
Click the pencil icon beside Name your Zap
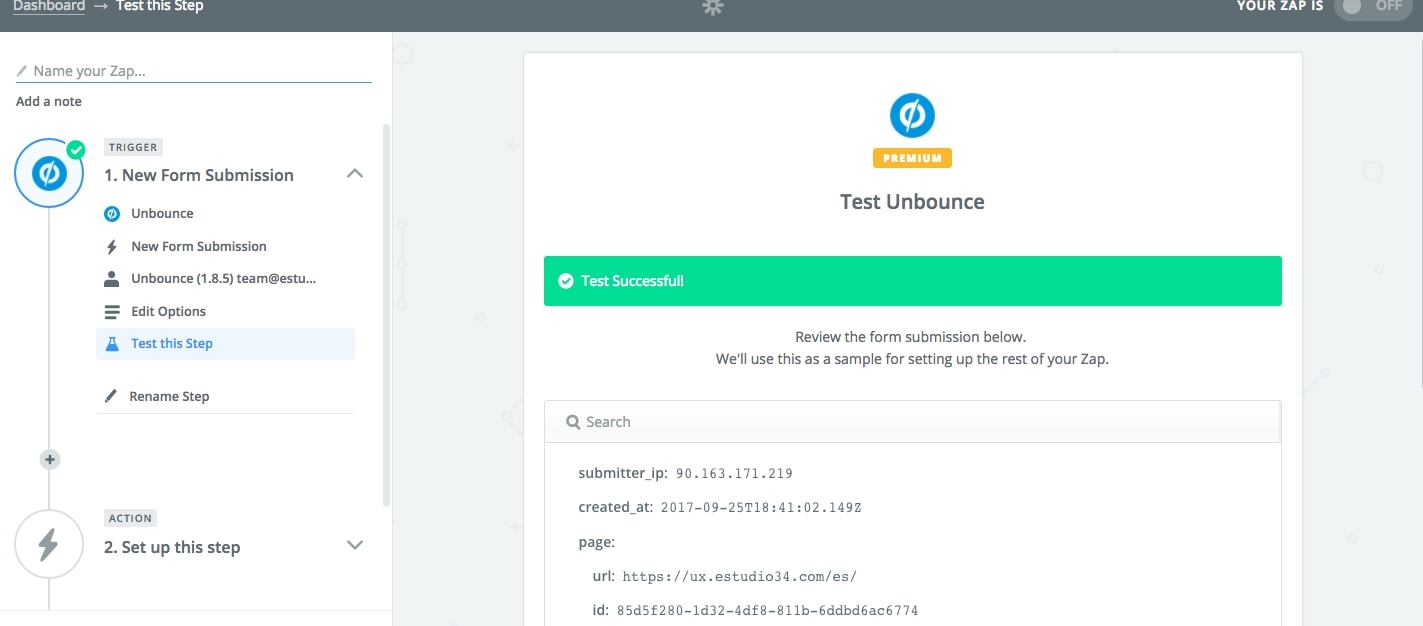(x=22, y=72)
